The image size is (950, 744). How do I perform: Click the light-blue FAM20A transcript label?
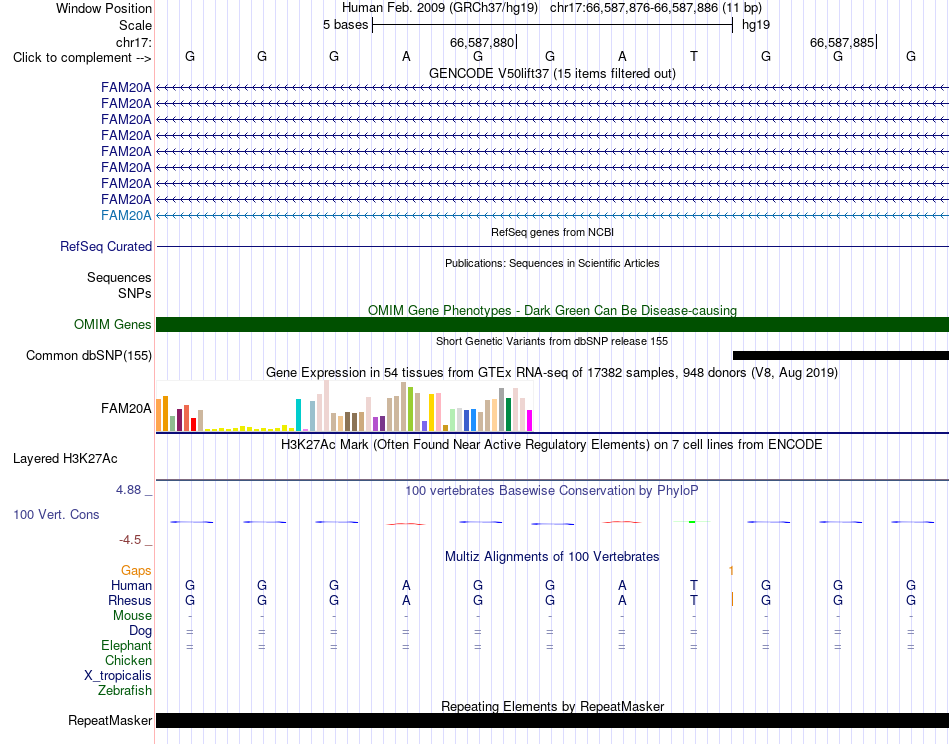(x=126, y=216)
